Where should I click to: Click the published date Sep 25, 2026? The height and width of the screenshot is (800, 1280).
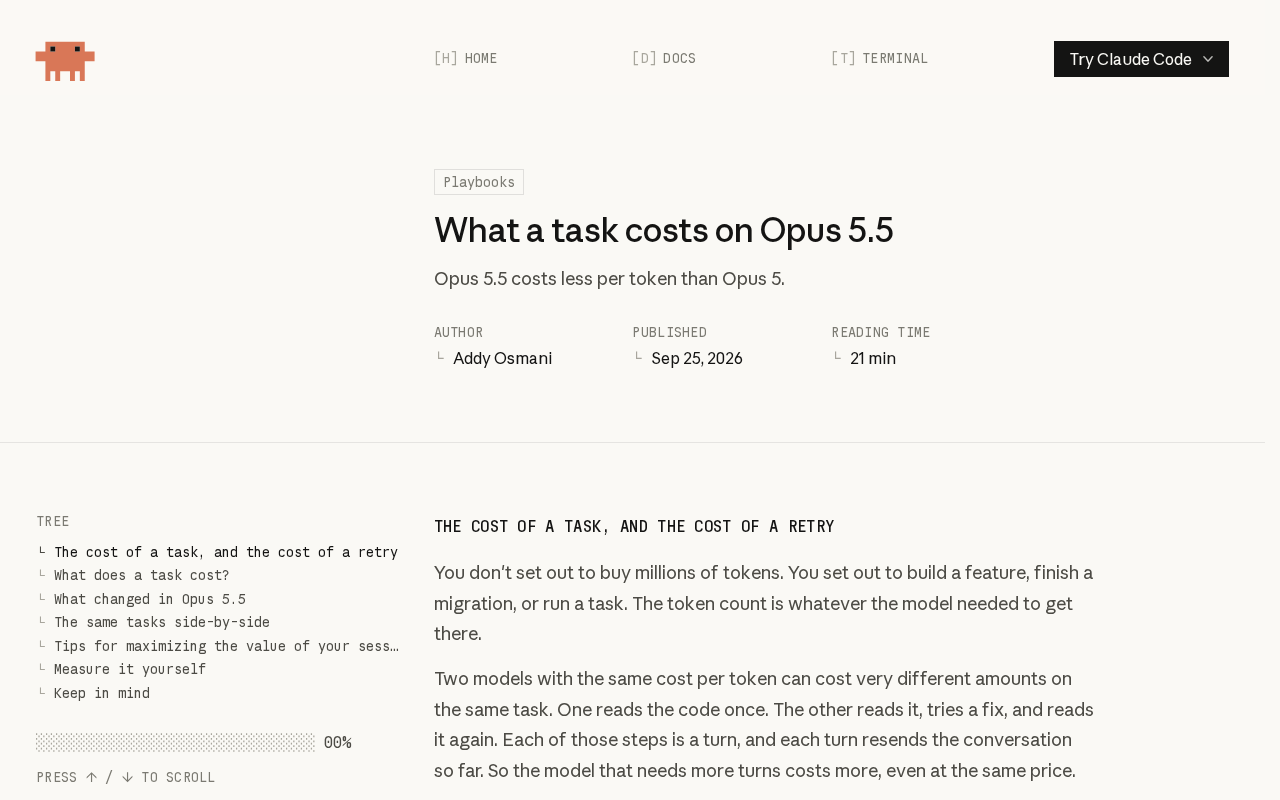coord(697,358)
